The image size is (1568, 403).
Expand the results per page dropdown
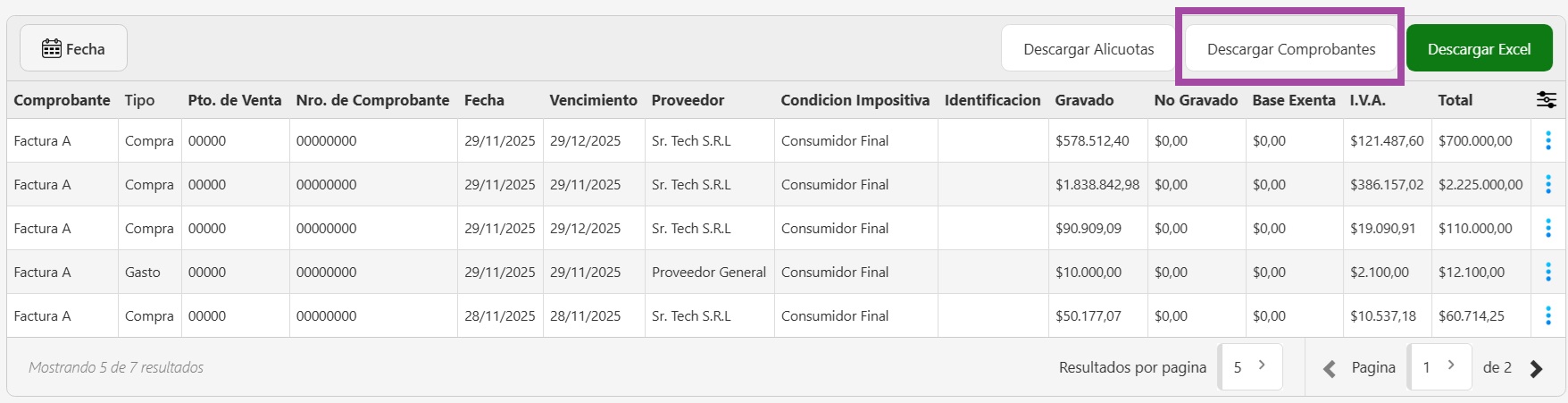(x=1250, y=366)
